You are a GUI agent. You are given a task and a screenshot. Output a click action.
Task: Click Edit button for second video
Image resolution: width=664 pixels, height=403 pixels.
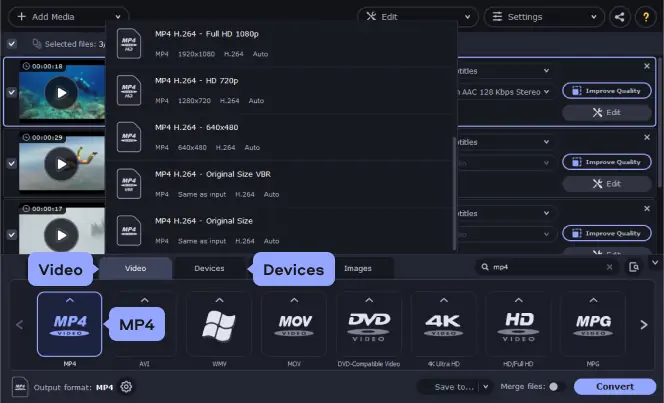coord(607,184)
